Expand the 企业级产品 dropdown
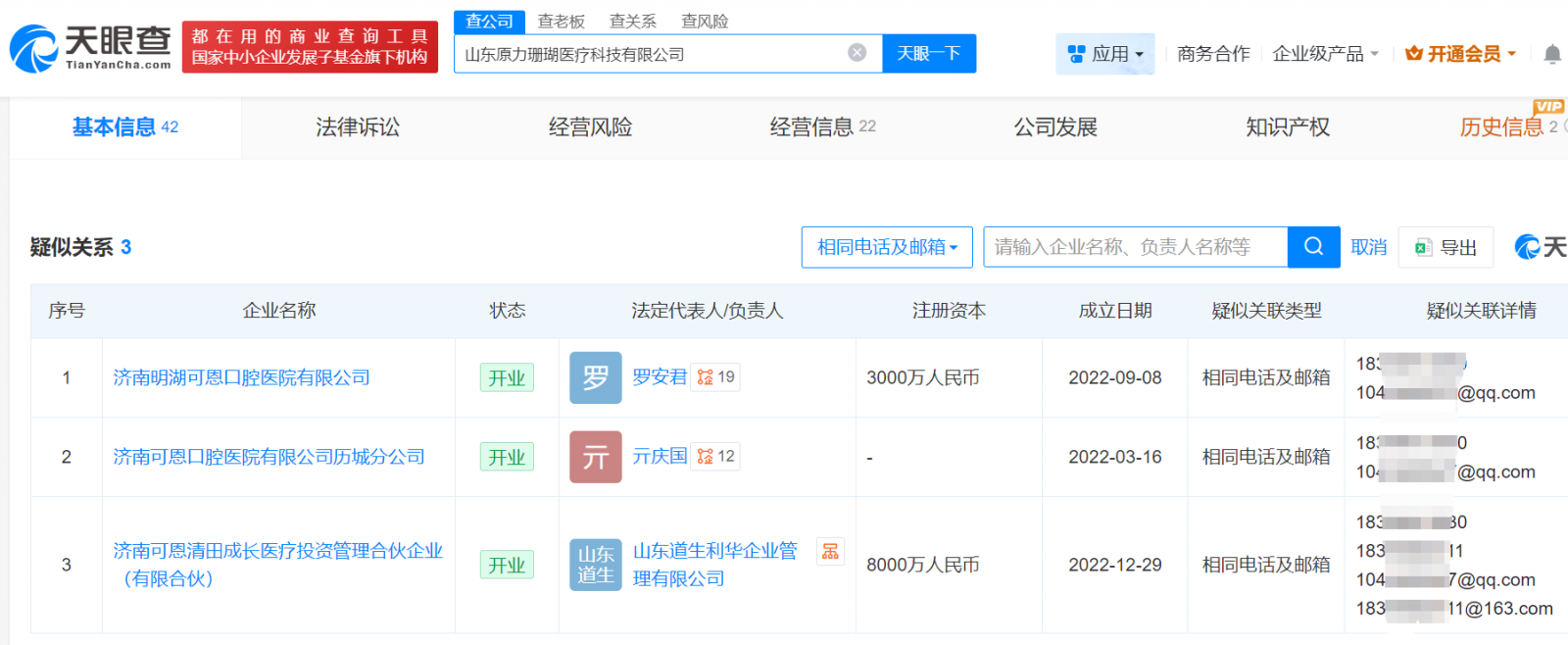 [x=1325, y=54]
